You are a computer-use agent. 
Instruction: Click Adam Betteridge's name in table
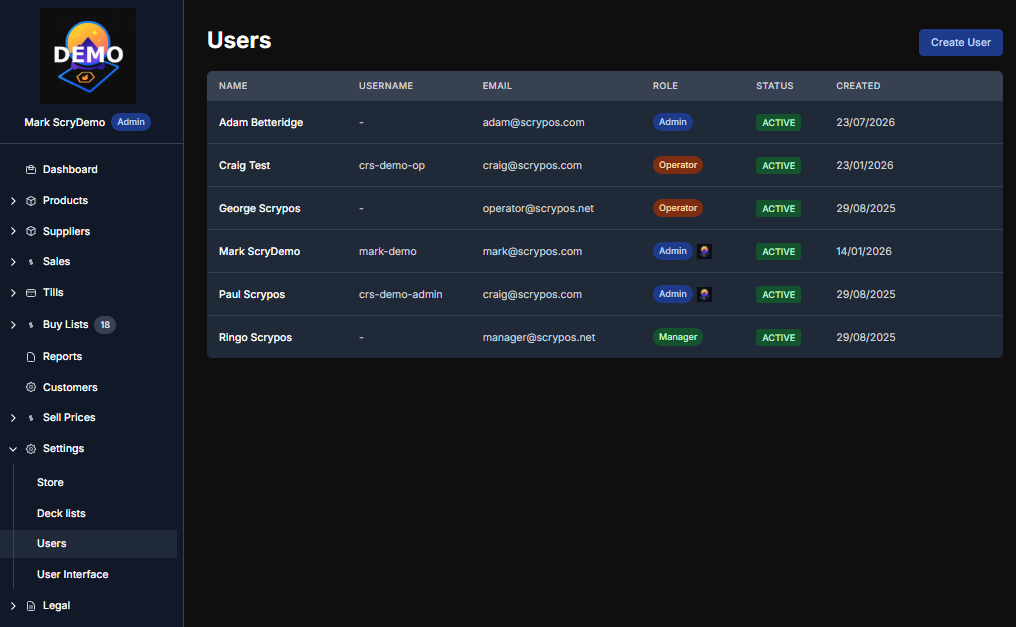(261, 122)
